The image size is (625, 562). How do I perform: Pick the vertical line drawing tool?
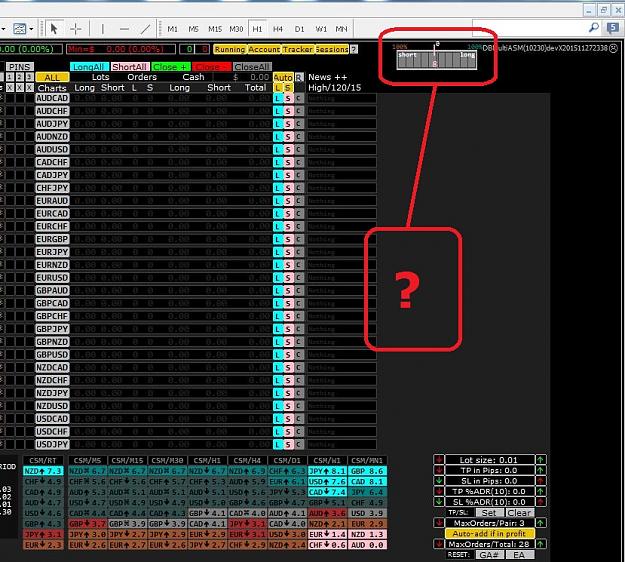tap(102, 29)
